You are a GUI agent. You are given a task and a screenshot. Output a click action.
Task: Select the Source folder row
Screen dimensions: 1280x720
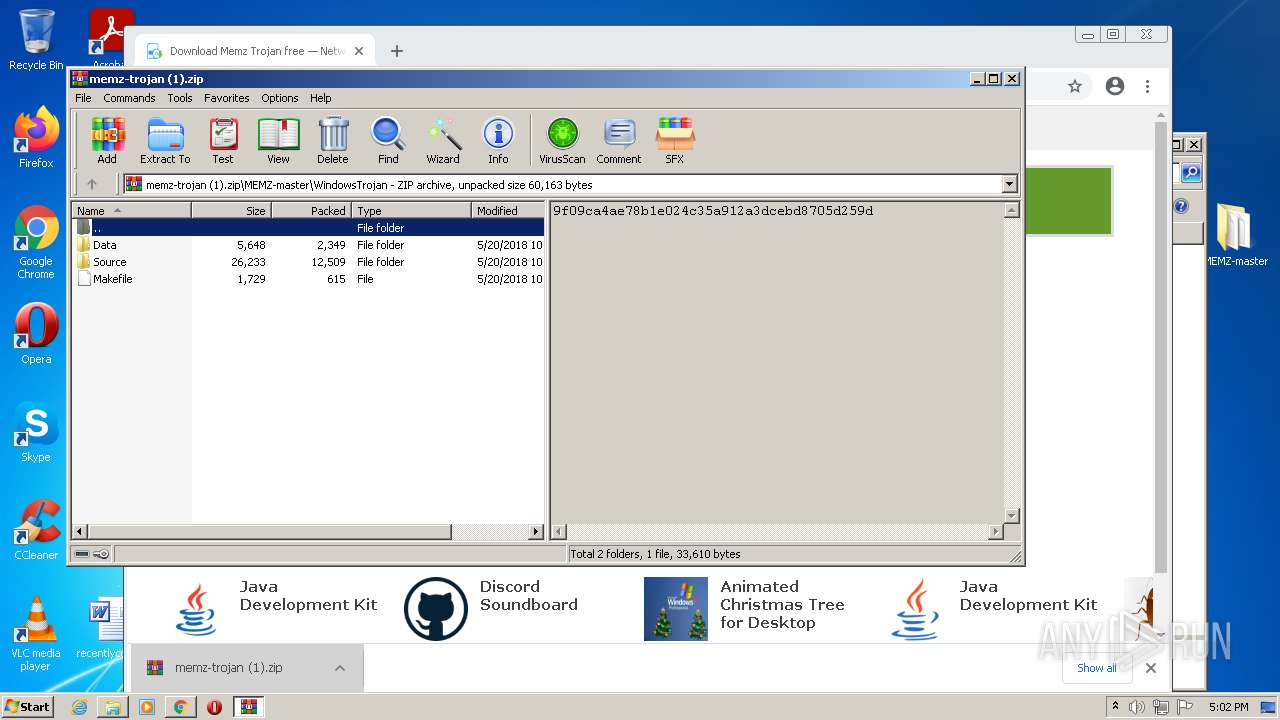tap(308, 262)
